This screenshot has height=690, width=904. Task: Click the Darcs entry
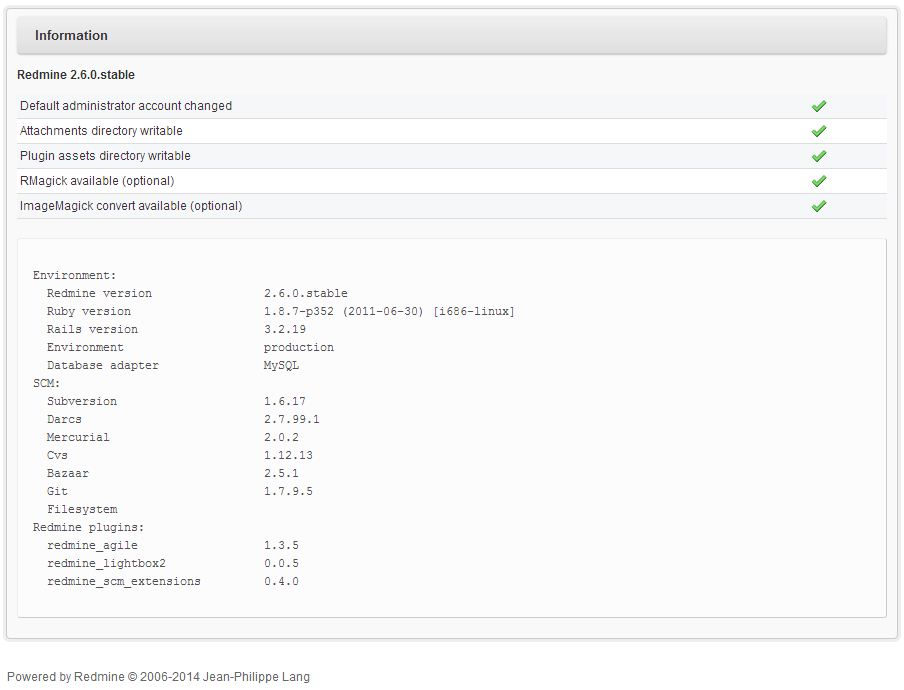[x=64, y=419]
